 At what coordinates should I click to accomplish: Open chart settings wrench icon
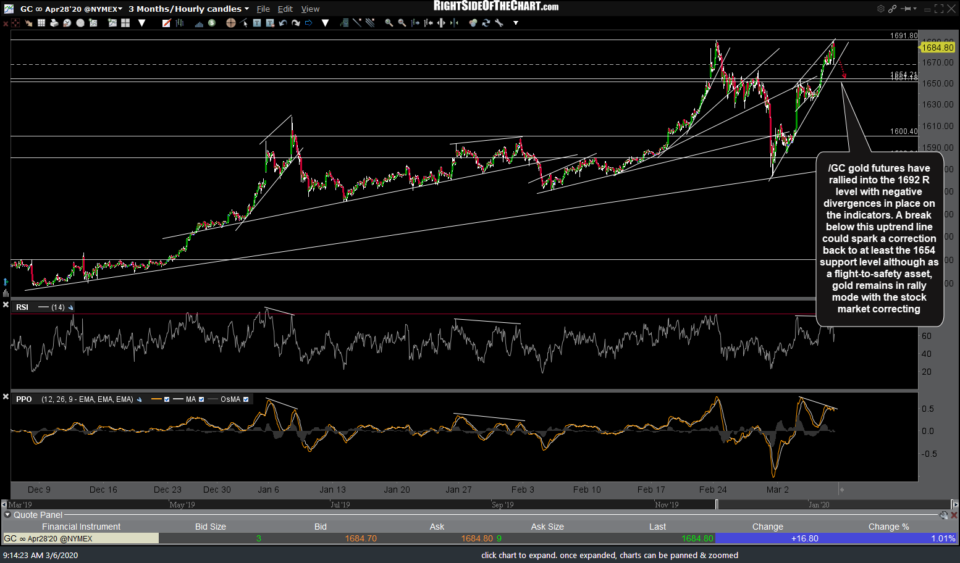click(x=880, y=9)
